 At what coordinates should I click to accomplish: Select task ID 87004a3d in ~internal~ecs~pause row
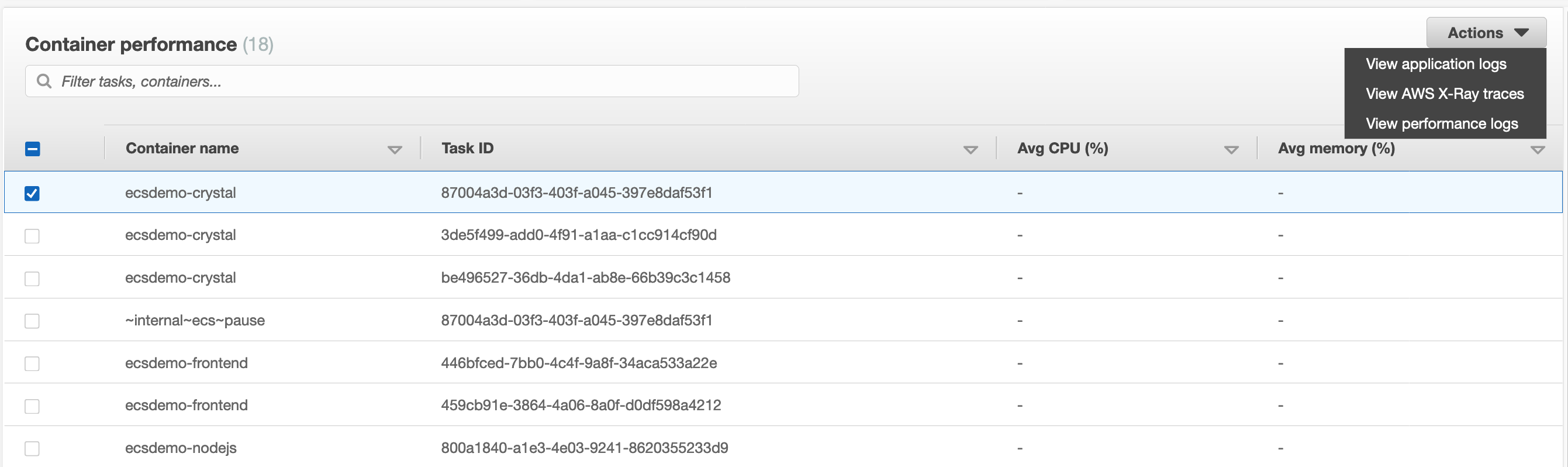[x=576, y=320]
